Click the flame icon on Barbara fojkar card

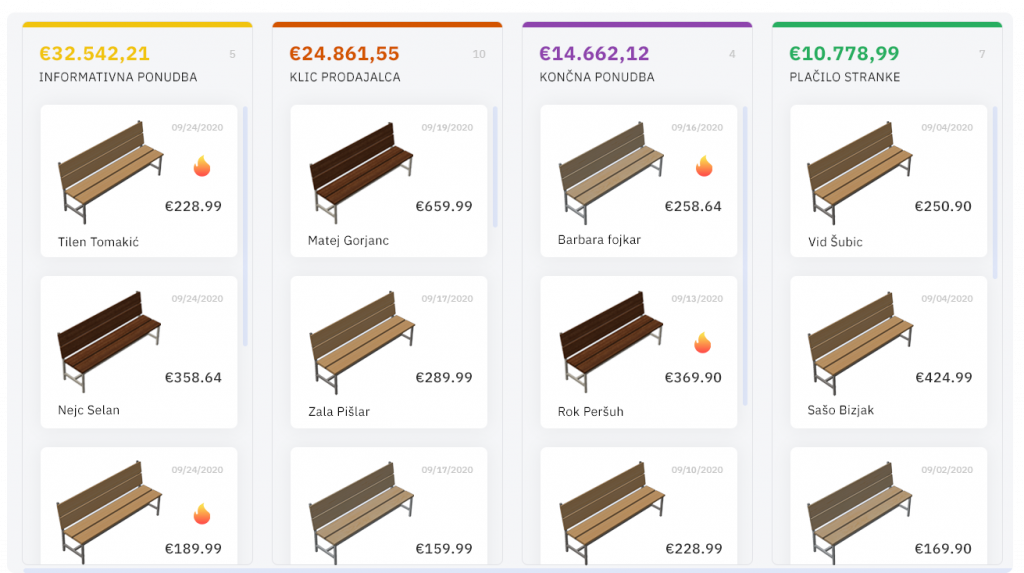coord(704,166)
